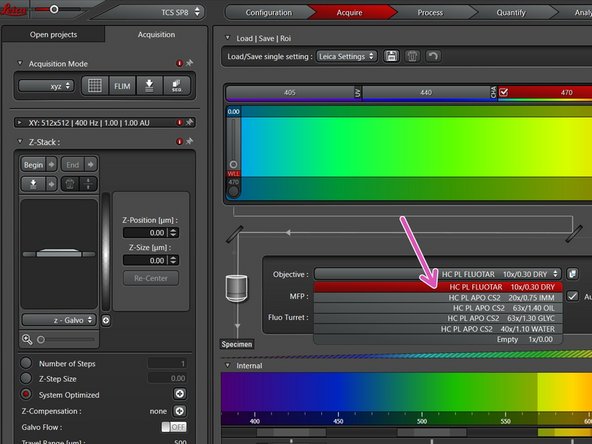Open the z - Galvo dropdown
Image resolution: width=592 pixels, height=444 pixels.
[x=59, y=320]
